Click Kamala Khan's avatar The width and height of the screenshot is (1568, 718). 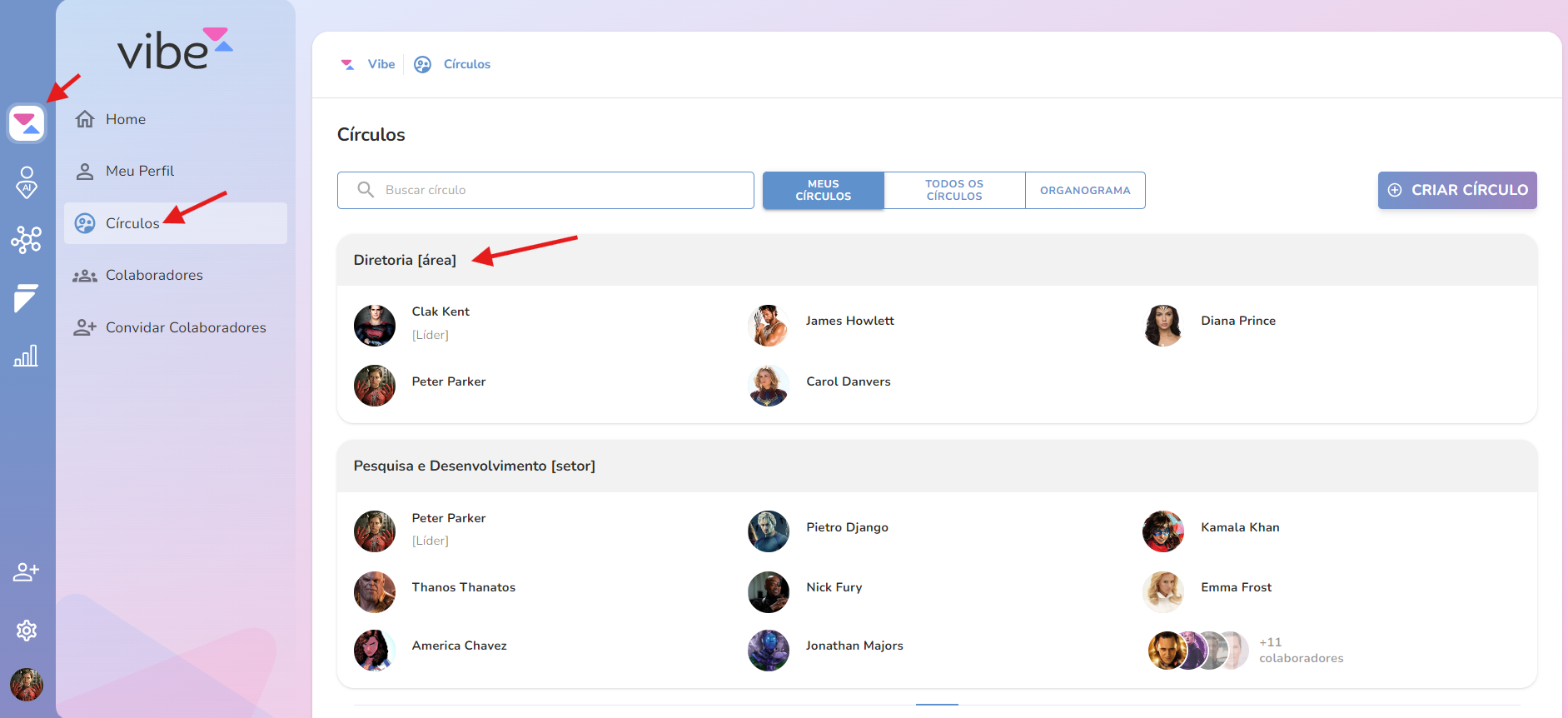coord(1163,531)
